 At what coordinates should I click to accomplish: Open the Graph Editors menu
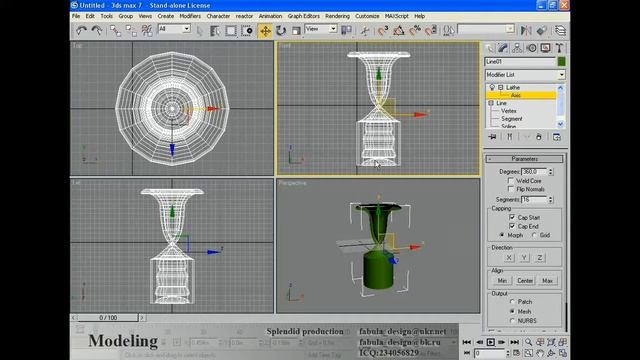304,16
